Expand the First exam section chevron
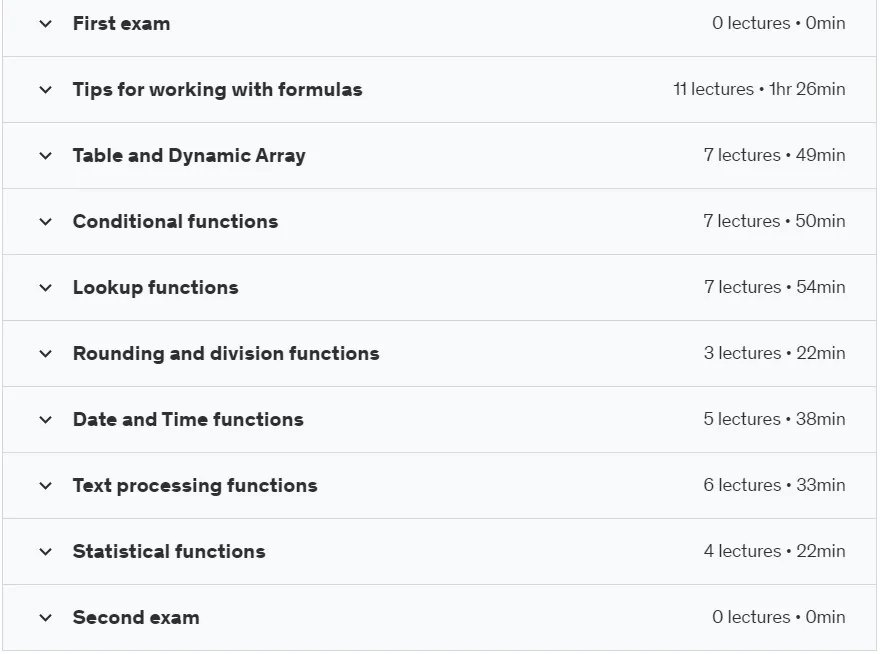 coord(45,24)
